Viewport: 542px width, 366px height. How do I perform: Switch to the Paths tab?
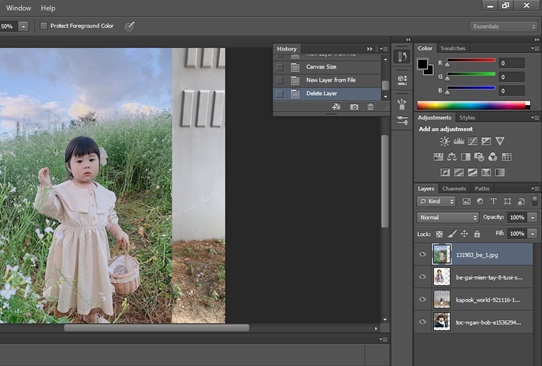click(482, 189)
